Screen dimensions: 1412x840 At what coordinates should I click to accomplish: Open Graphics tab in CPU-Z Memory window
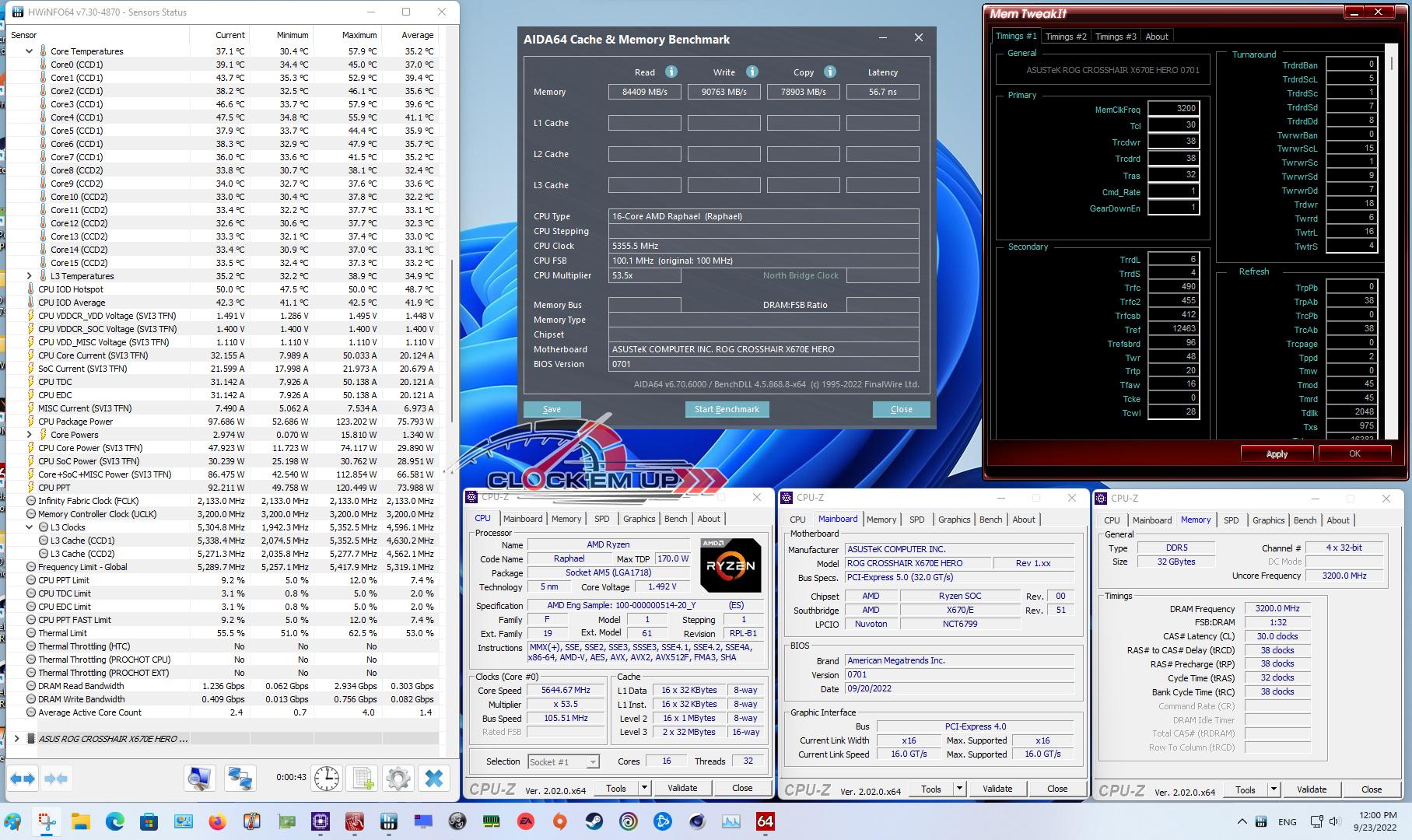(x=1268, y=520)
